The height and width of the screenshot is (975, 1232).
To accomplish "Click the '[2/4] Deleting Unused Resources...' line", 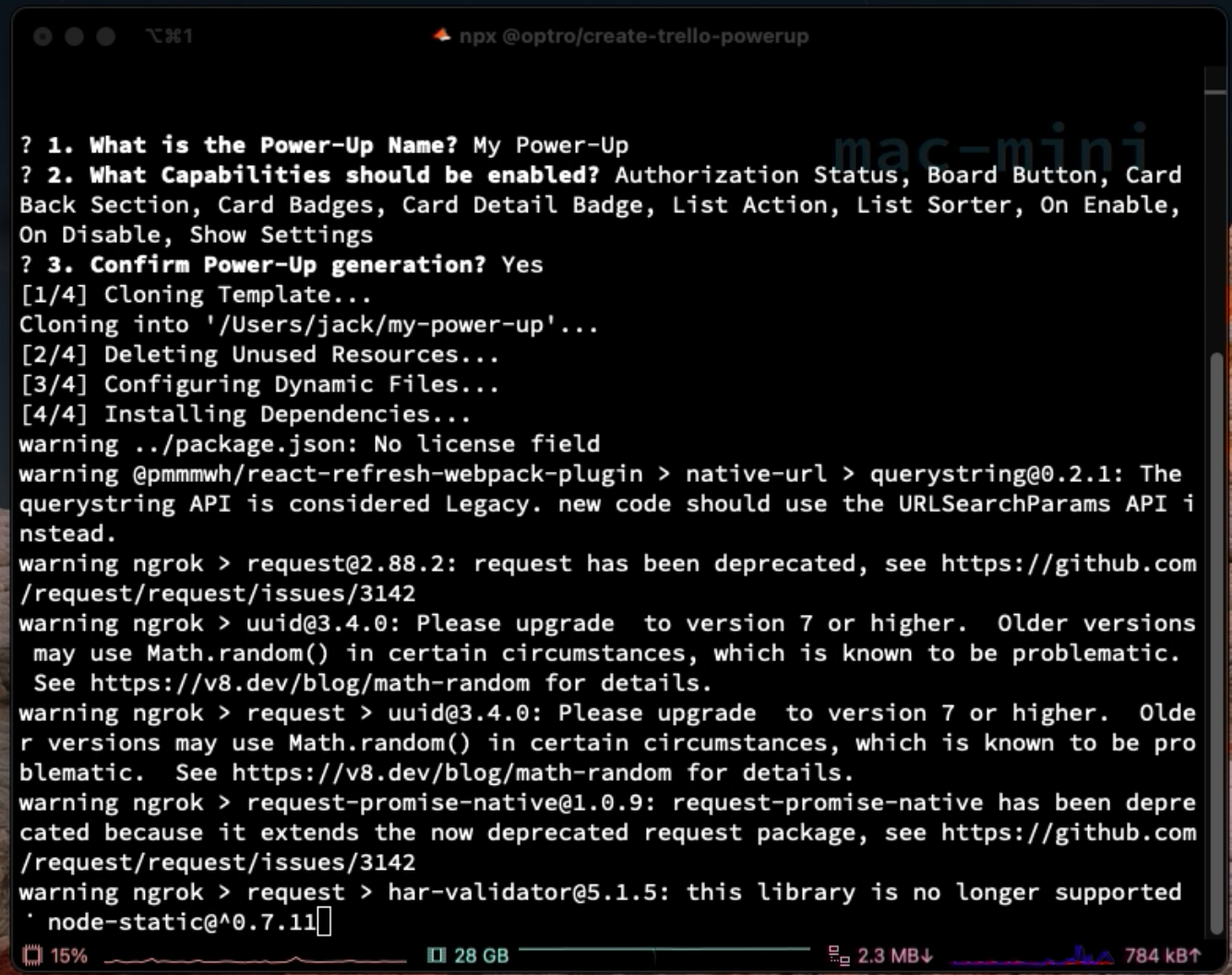I will [259, 355].
